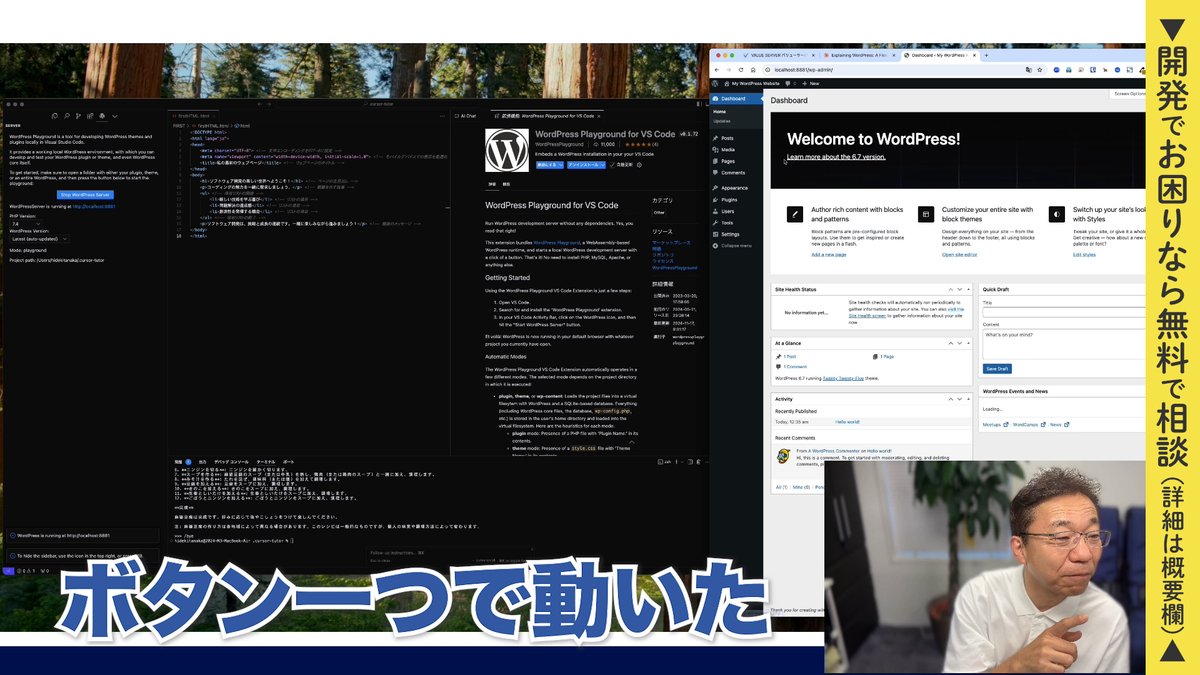Select the 詳細 details tab of extension

[x=491, y=184]
